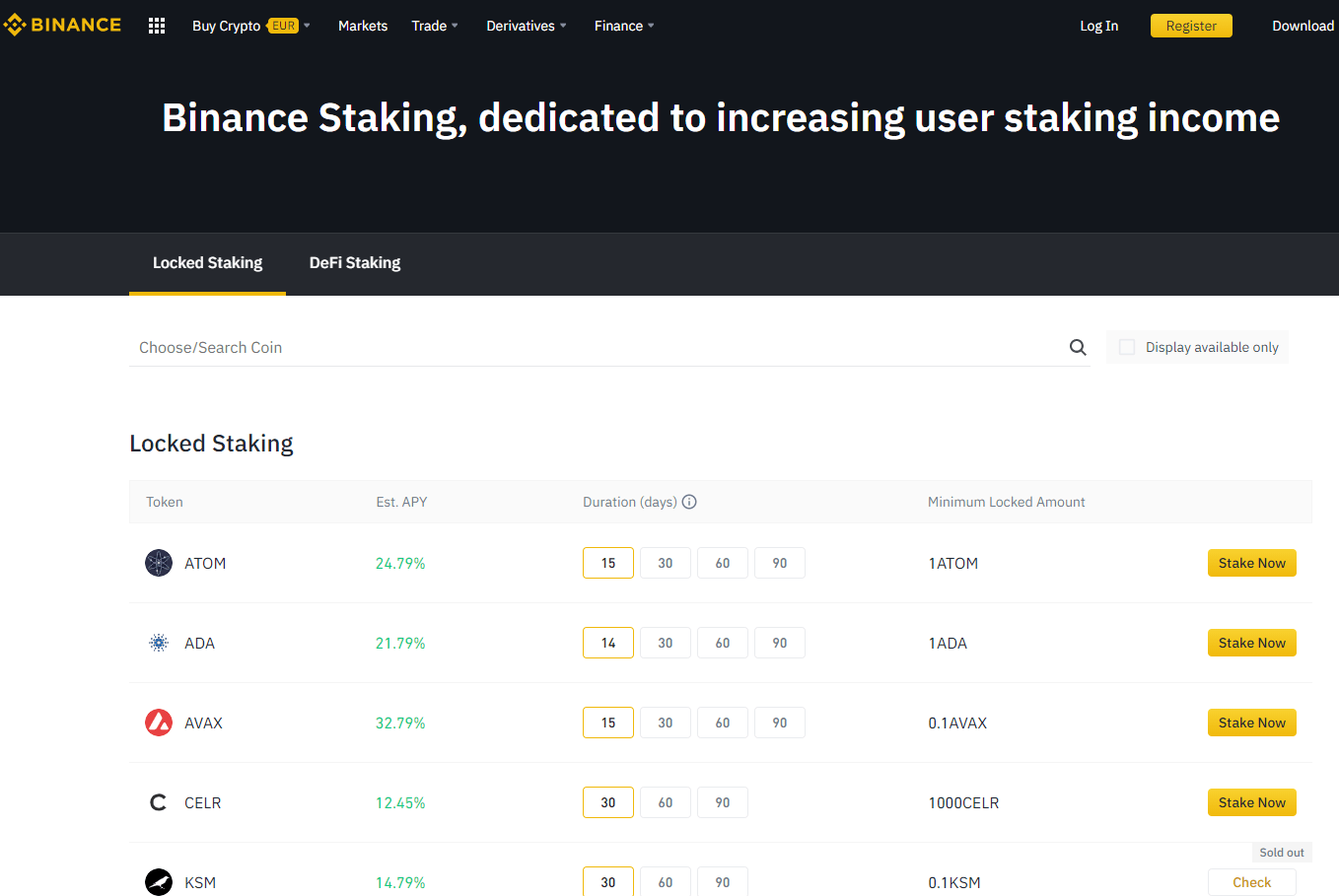Image resolution: width=1339 pixels, height=896 pixels.
Task: Click Stake Now for CELR
Action: [1252, 802]
